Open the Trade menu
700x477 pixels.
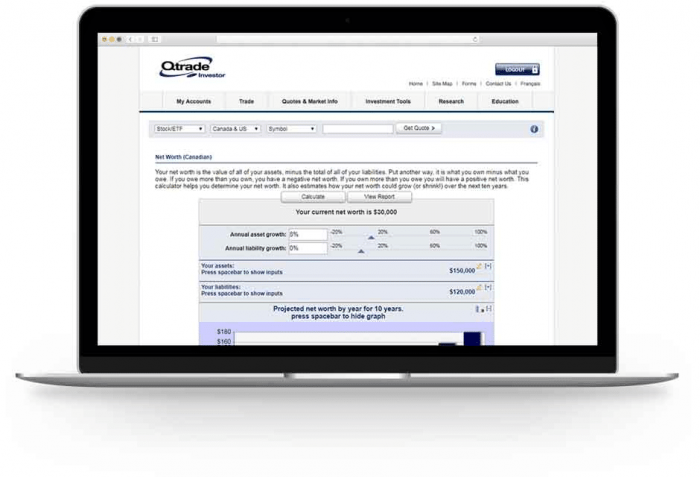click(246, 101)
